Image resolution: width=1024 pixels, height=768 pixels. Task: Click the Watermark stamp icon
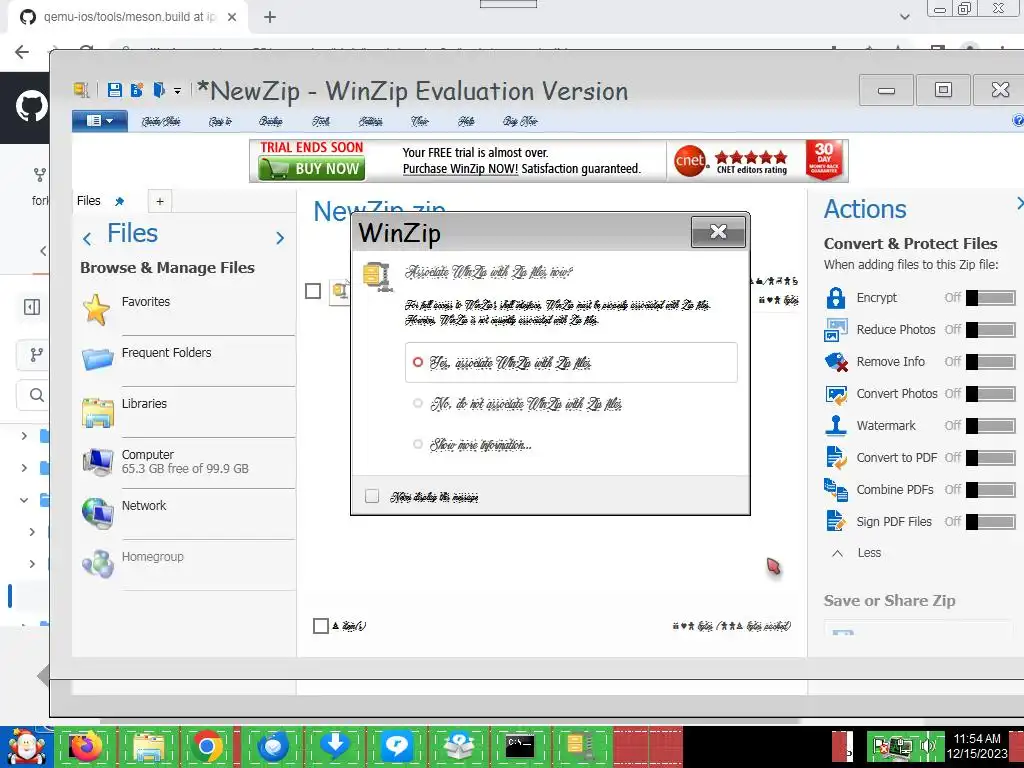(836, 426)
